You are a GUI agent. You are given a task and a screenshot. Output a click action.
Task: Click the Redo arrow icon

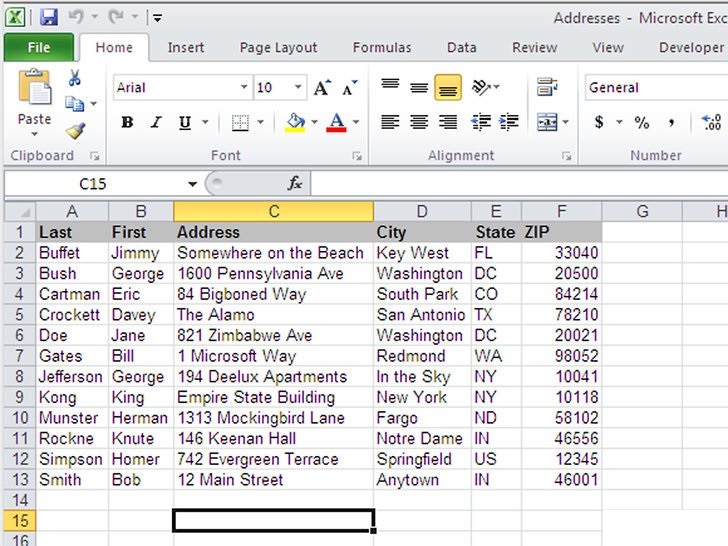(x=116, y=17)
